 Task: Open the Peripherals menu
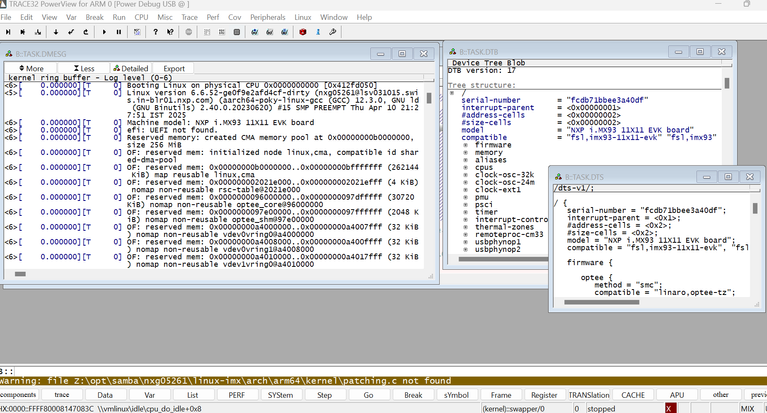pyautogui.click(x=268, y=17)
